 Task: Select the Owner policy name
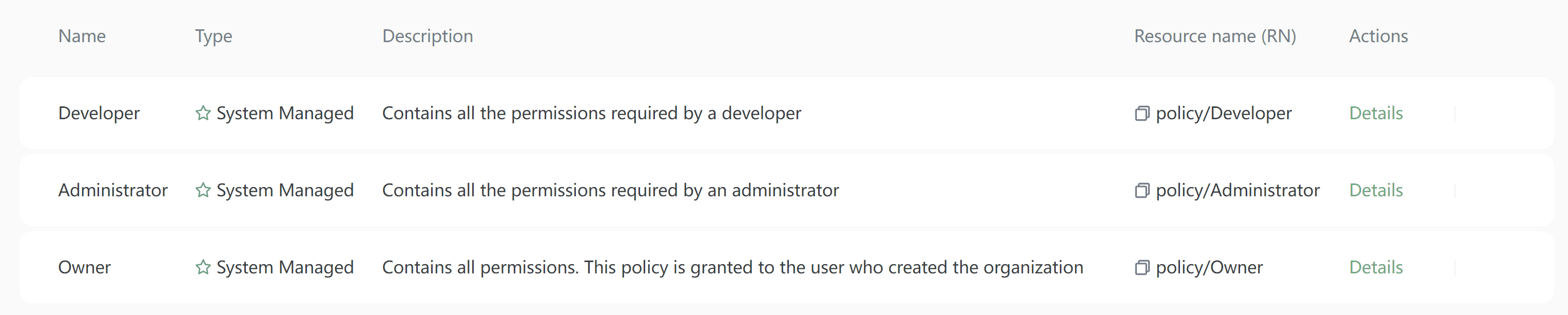pos(84,268)
